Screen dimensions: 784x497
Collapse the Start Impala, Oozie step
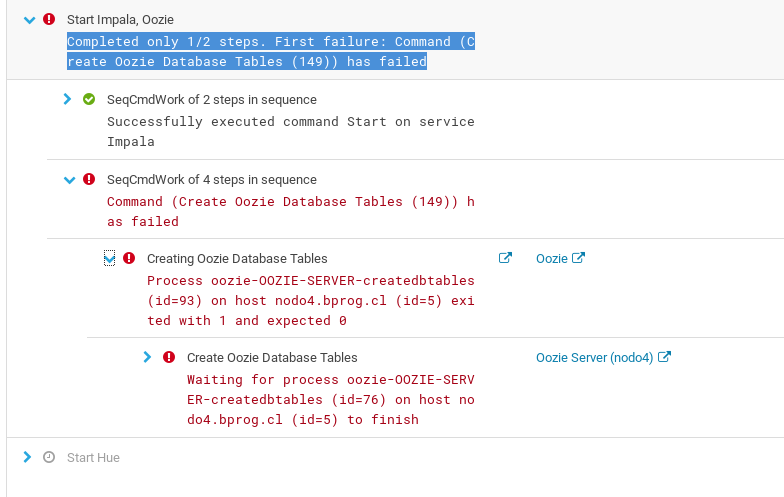tap(28, 19)
